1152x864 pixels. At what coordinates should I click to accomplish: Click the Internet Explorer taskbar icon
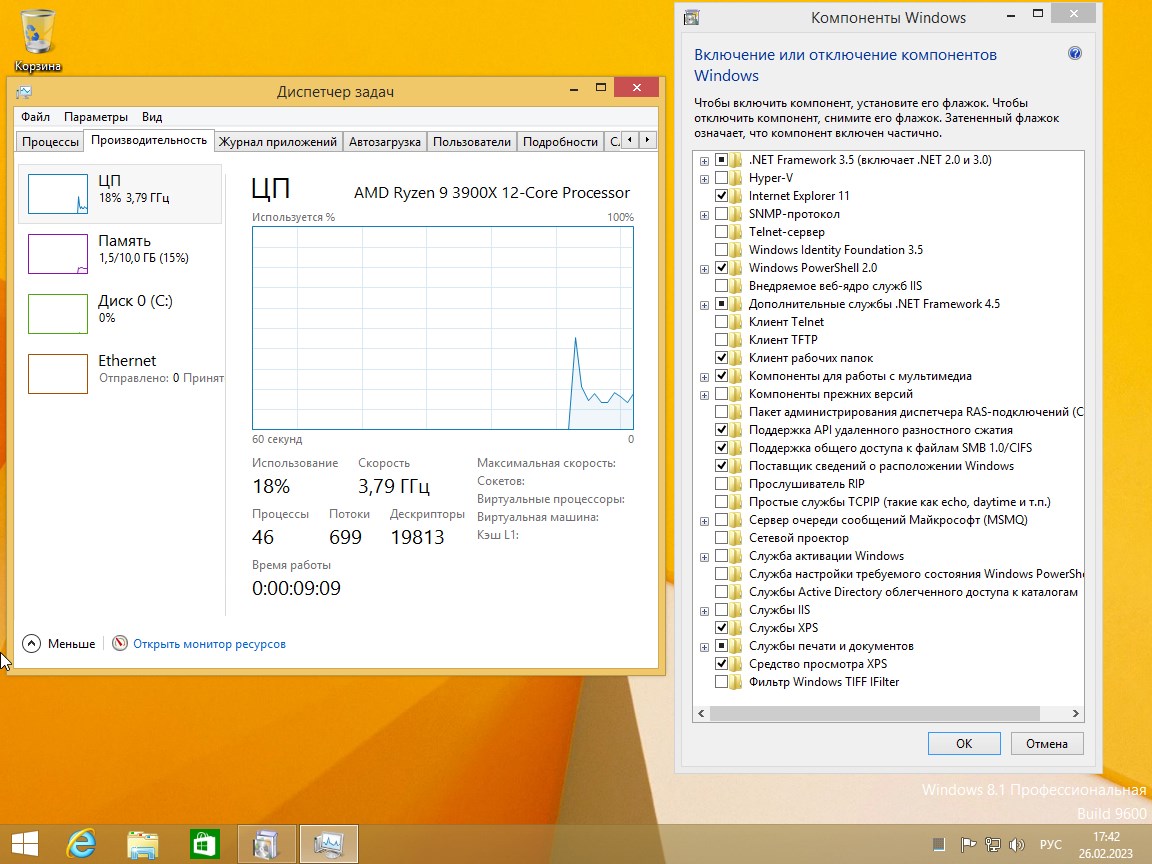point(81,844)
